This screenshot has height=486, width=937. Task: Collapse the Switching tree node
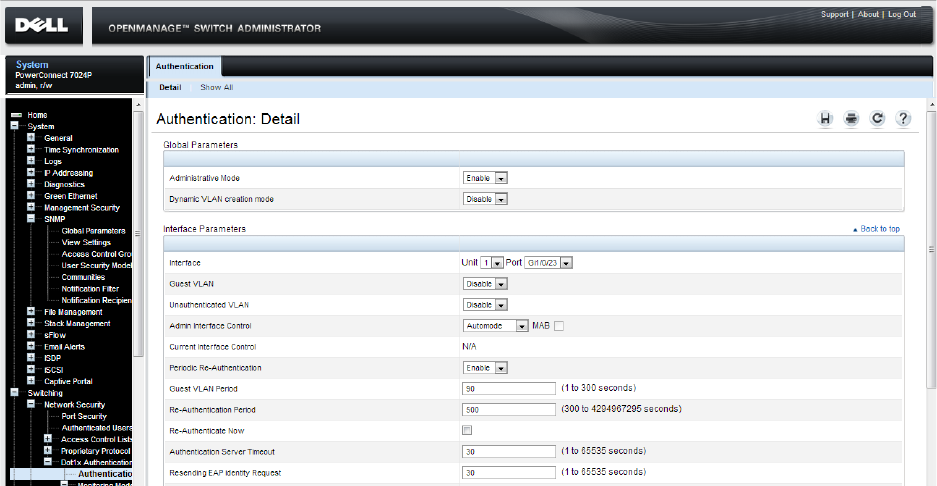[x=14, y=393]
